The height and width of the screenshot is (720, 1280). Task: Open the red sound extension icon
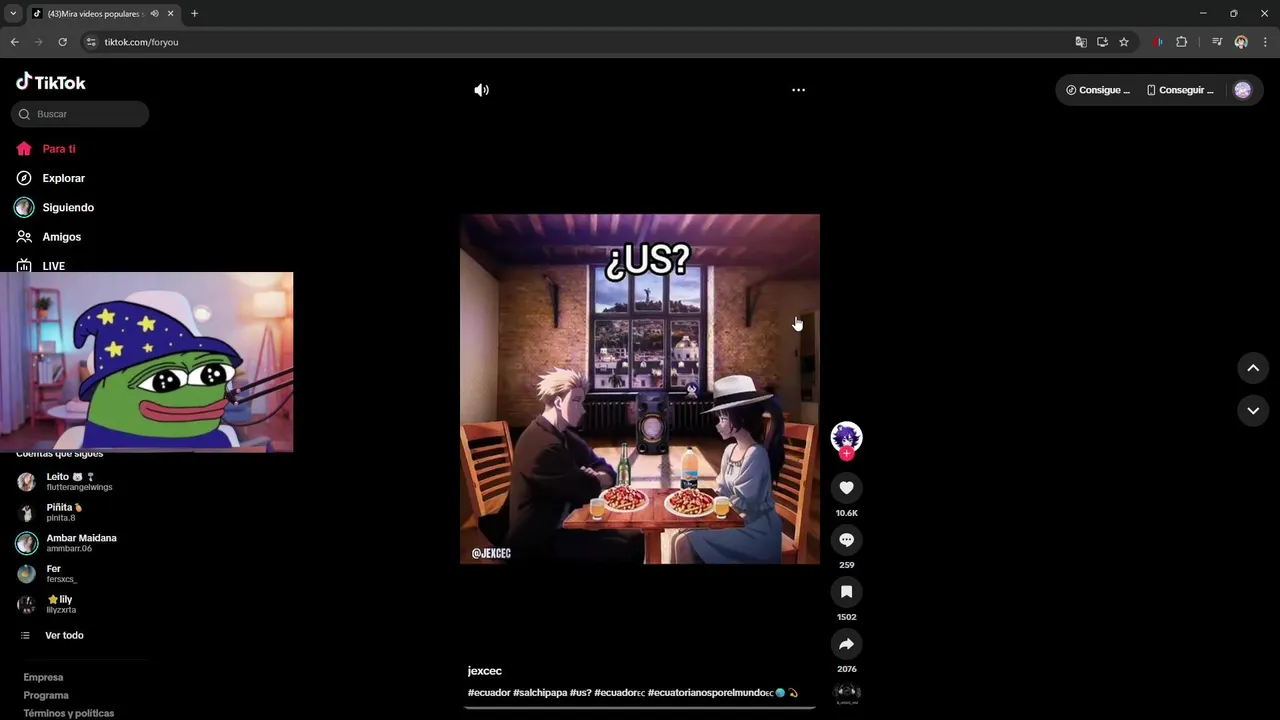(1158, 42)
